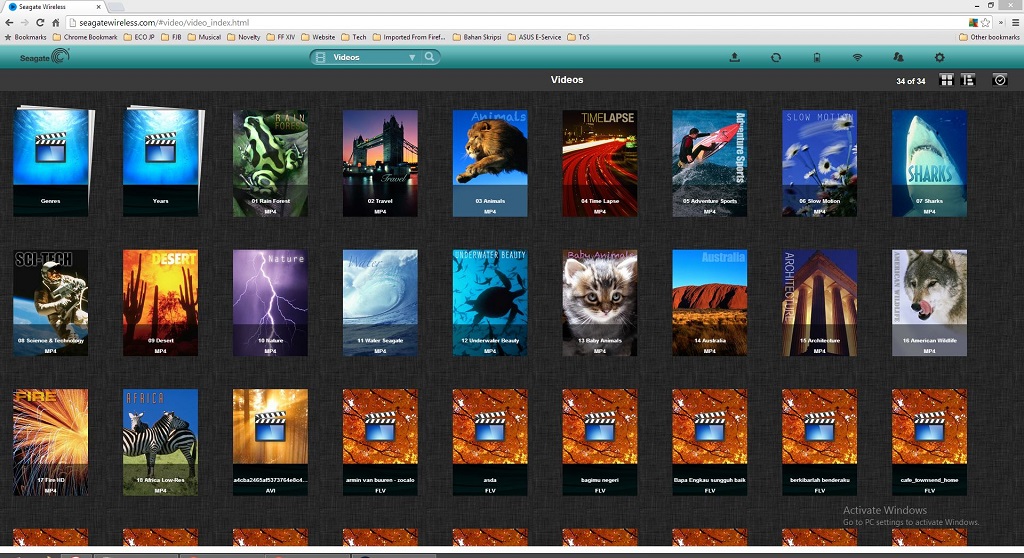This screenshot has height=558, width=1024.
Task: Click the browser address bar
Action: click(x=500, y=22)
